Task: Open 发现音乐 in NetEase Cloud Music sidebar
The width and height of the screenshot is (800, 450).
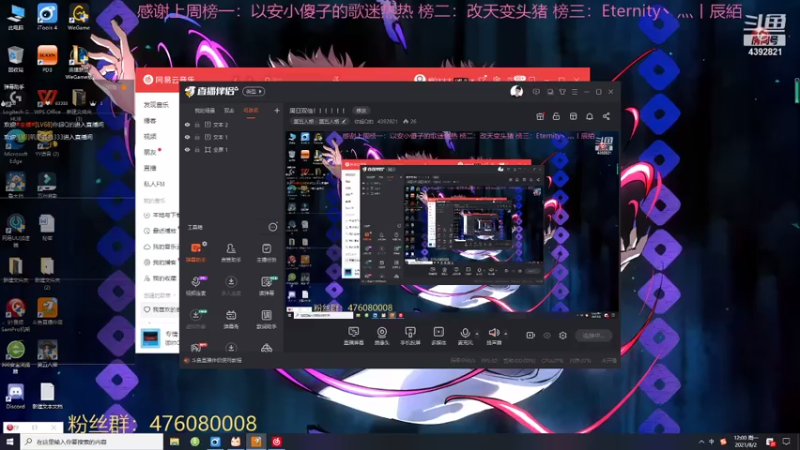Action: (x=156, y=105)
